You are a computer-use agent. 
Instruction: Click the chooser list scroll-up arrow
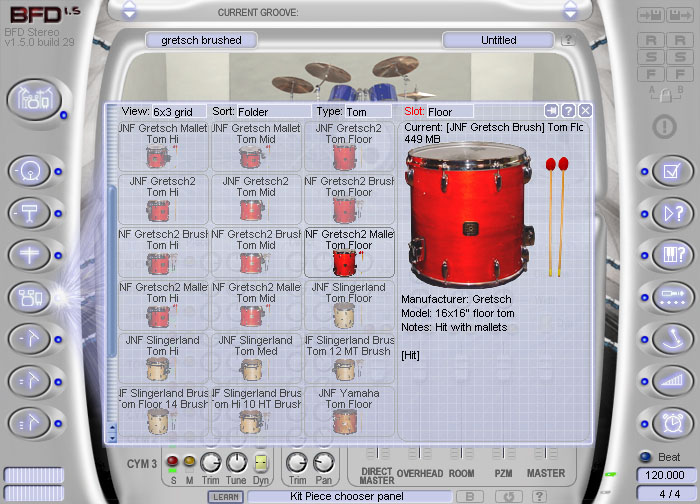[112, 428]
